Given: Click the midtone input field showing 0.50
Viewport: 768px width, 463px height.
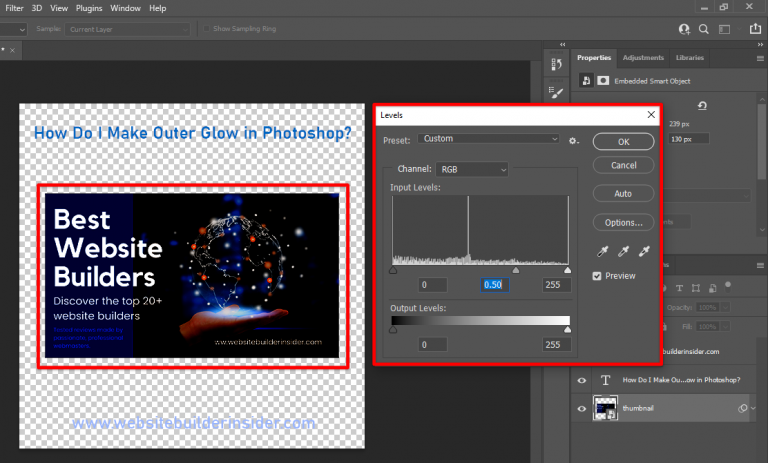Looking at the screenshot, I should [x=495, y=285].
